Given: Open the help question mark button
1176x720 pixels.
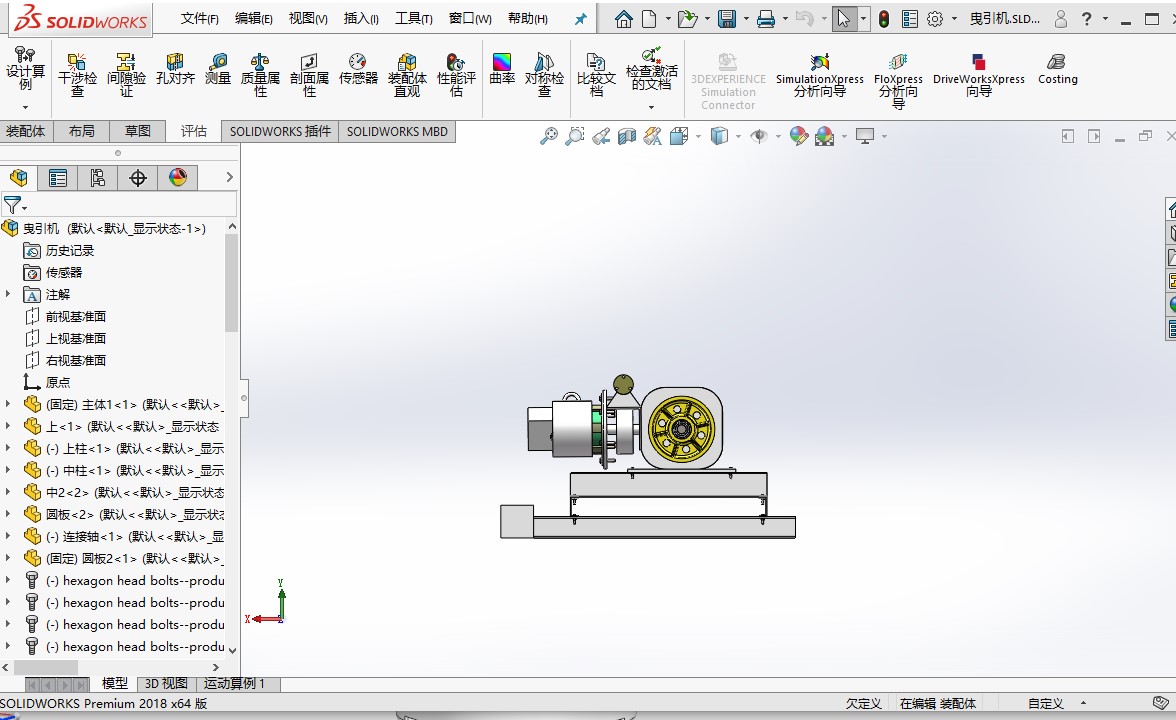Looking at the screenshot, I should click(1087, 20).
